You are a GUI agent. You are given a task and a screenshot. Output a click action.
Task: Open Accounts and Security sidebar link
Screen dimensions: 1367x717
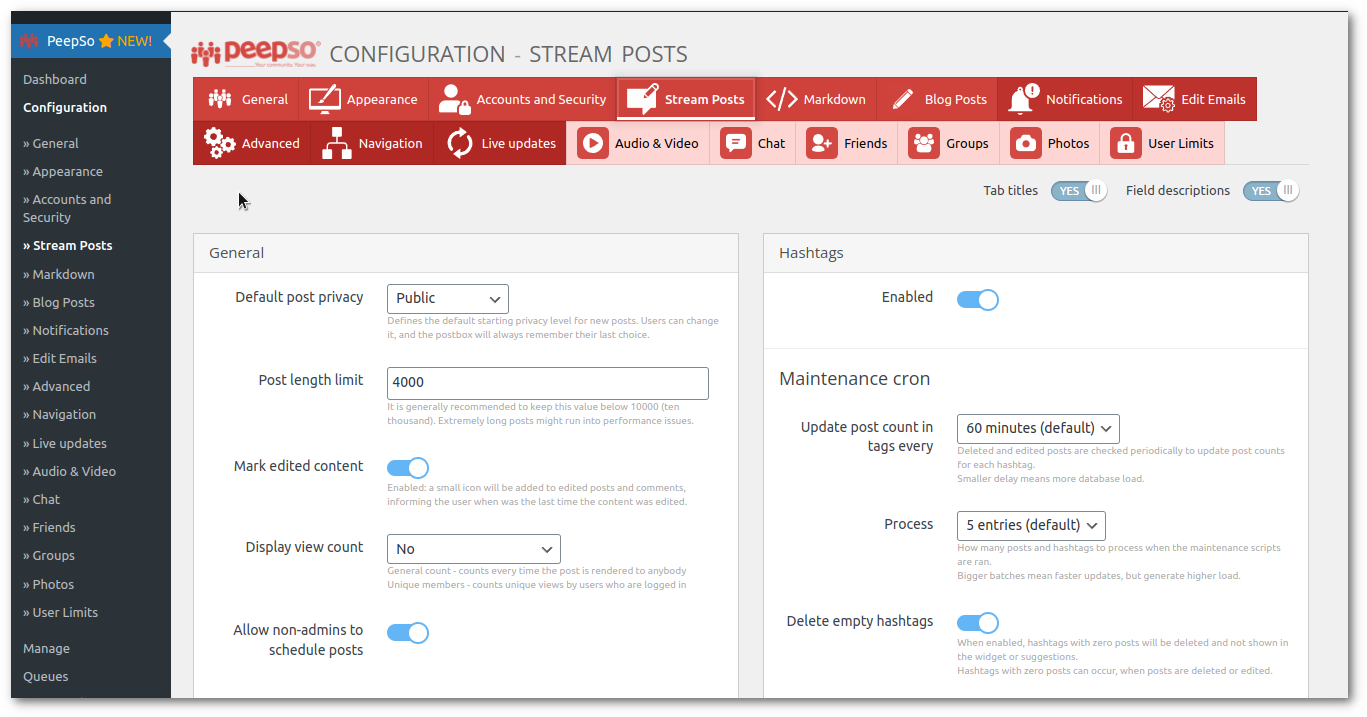(x=67, y=208)
